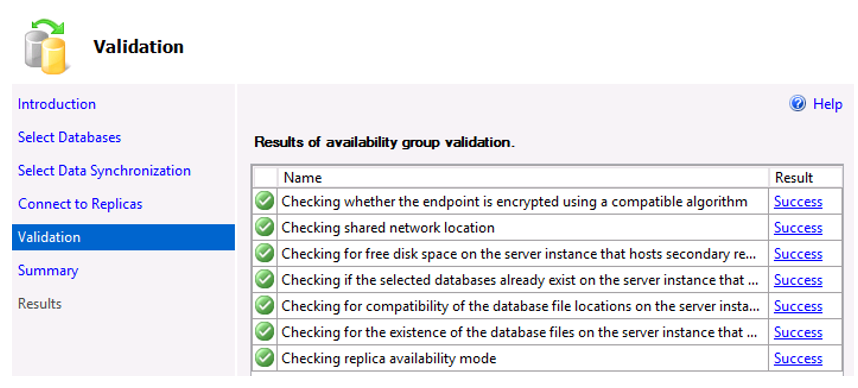Jump to the Summary page
Image resolution: width=858 pixels, height=388 pixels.
click(x=48, y=271)
